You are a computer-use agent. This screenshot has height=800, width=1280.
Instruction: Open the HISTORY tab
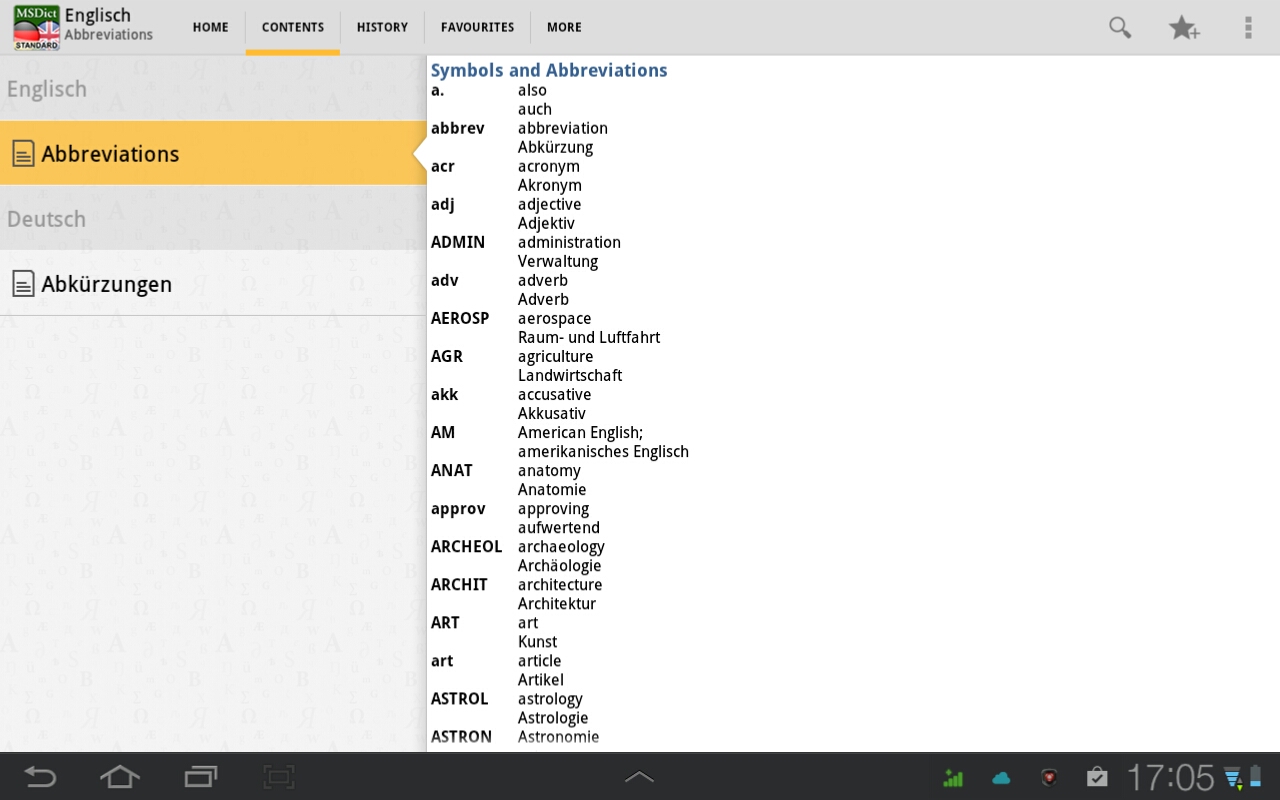pos(382,27)
